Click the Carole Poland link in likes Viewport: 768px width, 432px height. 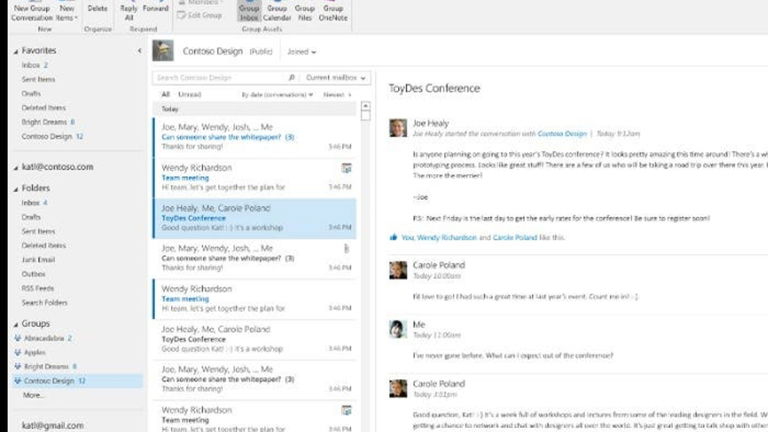(x=515, y=238)
